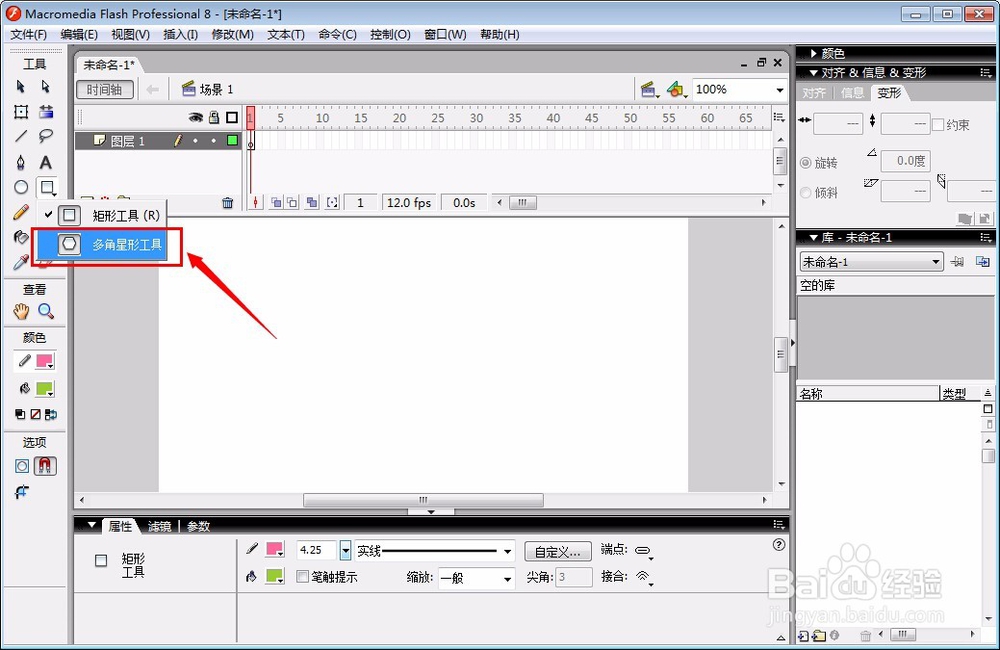The width and height of the screenshot is (1000, 650).
Task: Open the 窗口(W) menu
Action: tap(445, 34)
